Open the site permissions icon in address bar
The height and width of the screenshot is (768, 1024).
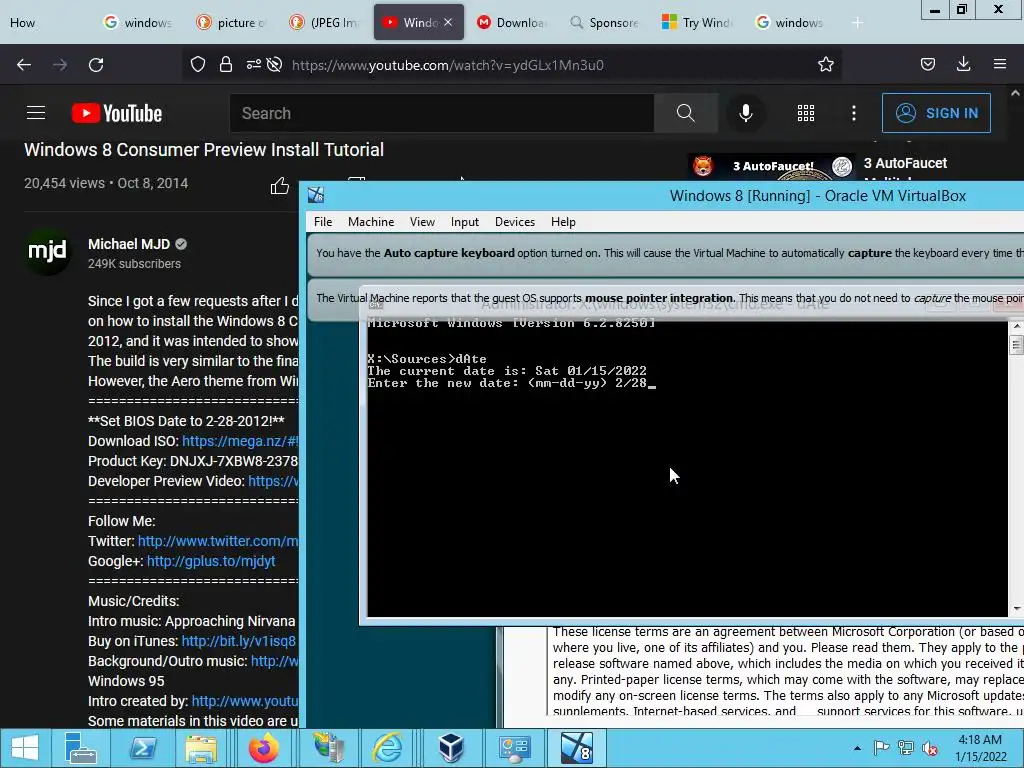tap(253, 64)
